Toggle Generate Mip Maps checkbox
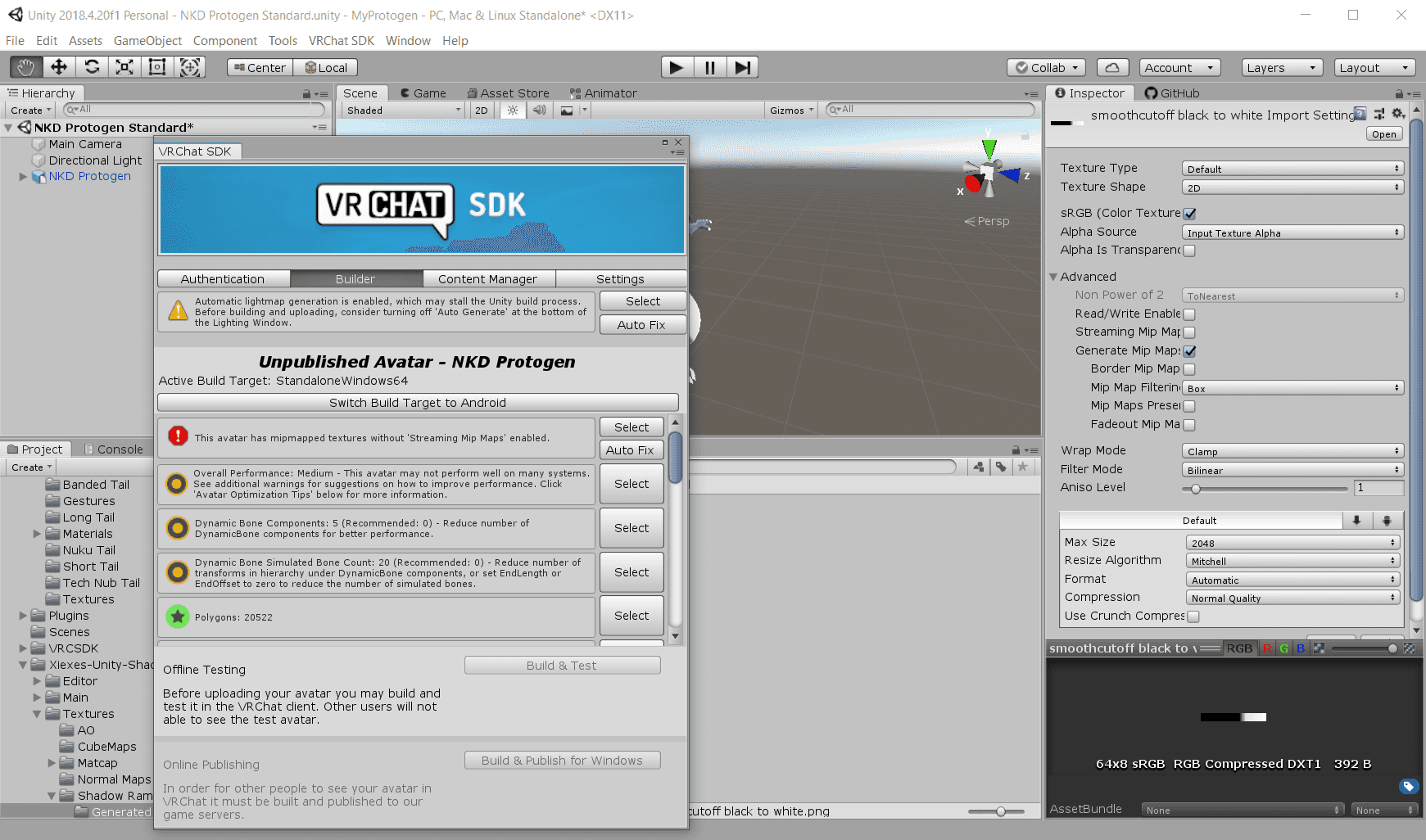This screenshot has height=840, width=1426. point(1189,351)
